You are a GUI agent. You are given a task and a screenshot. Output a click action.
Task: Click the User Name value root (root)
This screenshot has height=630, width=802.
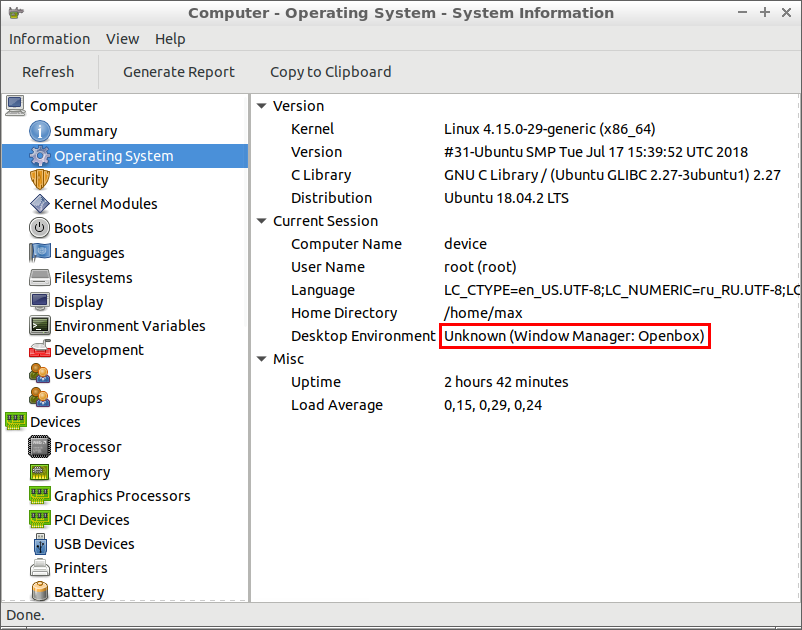point(480,267)
